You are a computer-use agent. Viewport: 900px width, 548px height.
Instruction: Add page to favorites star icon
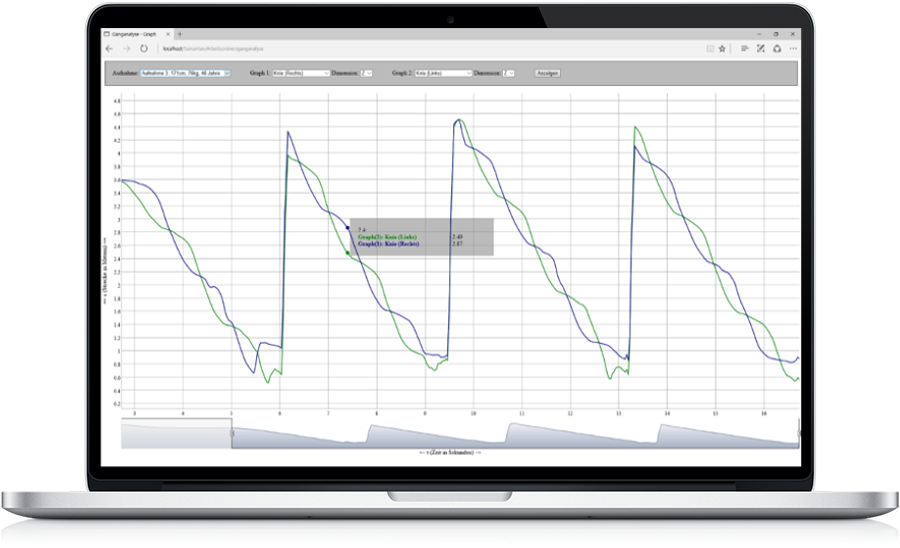pyautogui.click(x=722, y=48)
